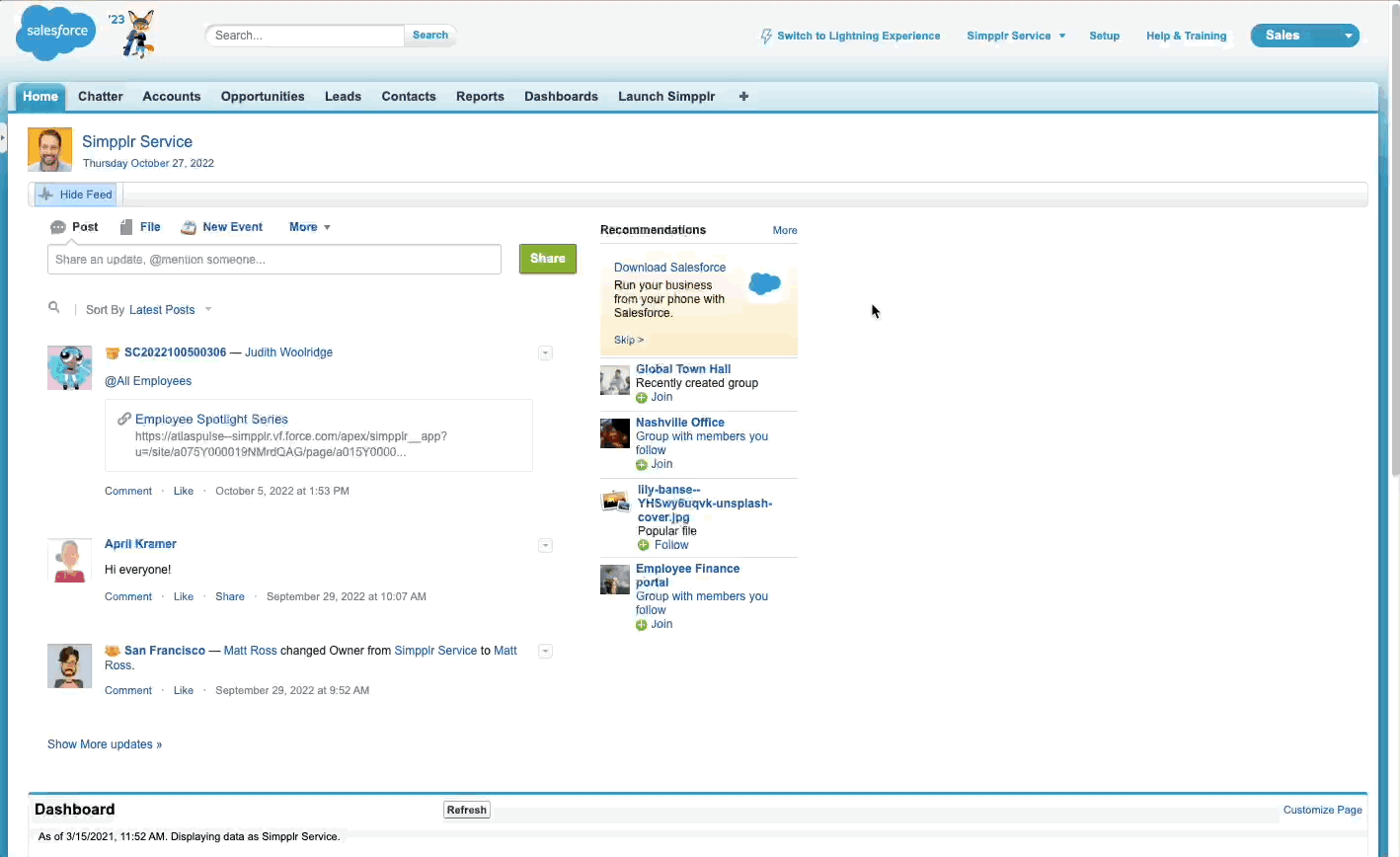Viewport: 1400px width, 857px height.
Task: Open the Customize Page link
Action: click(1322, 810)
